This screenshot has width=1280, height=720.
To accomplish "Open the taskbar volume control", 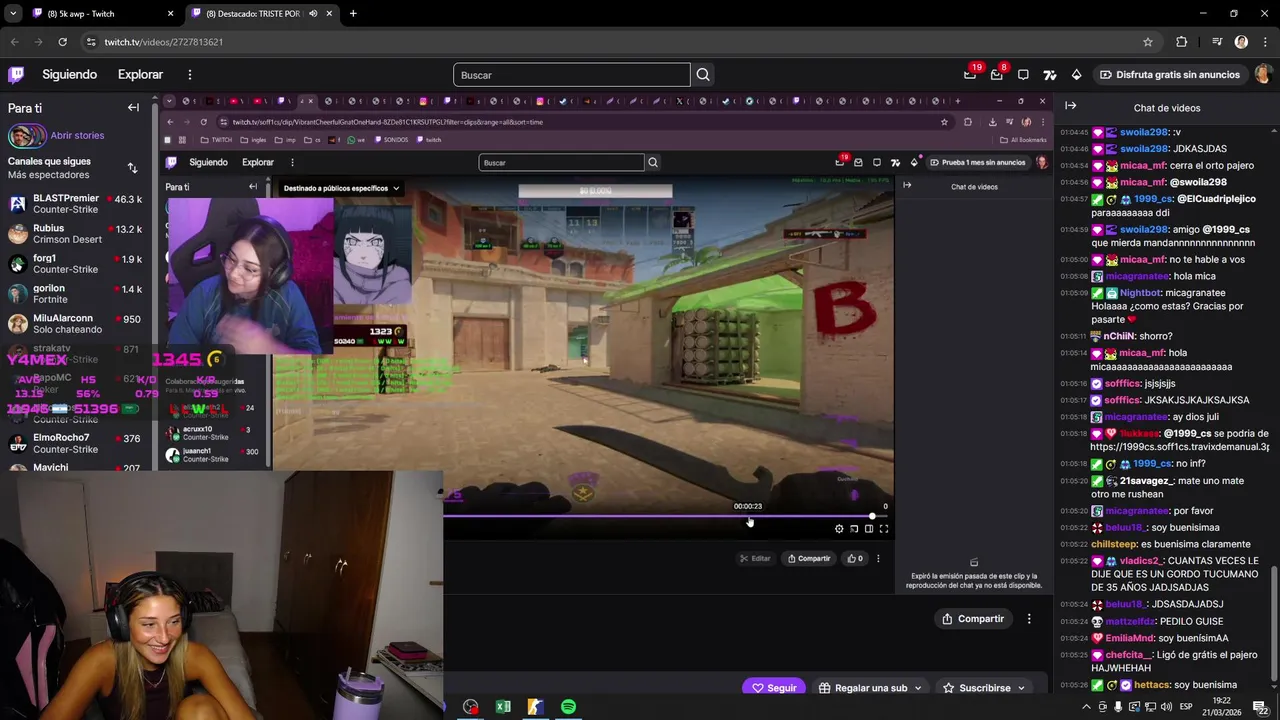I will (x=1166, y=707).
